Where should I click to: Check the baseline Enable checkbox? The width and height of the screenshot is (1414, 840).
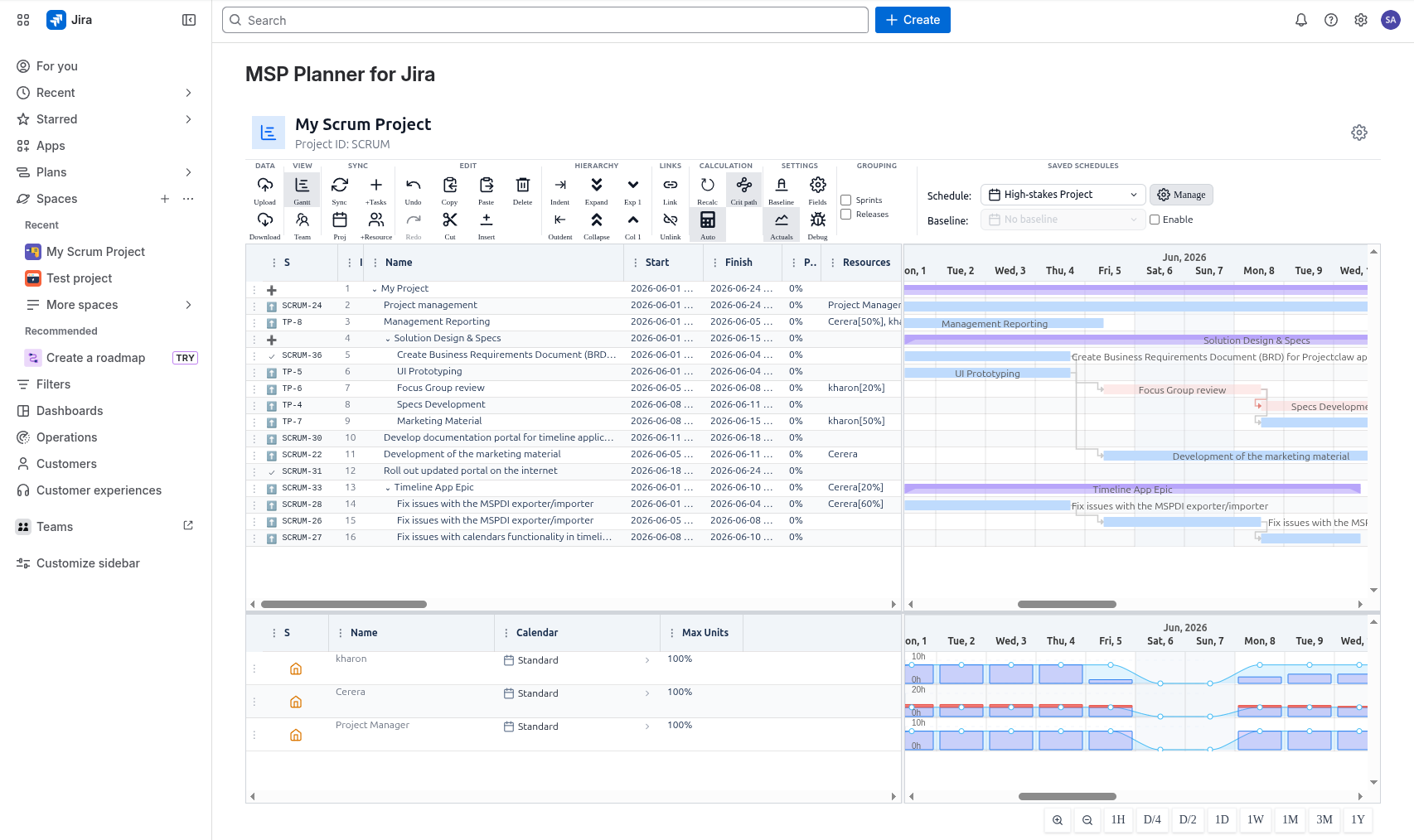click(x=1155, y=220)
